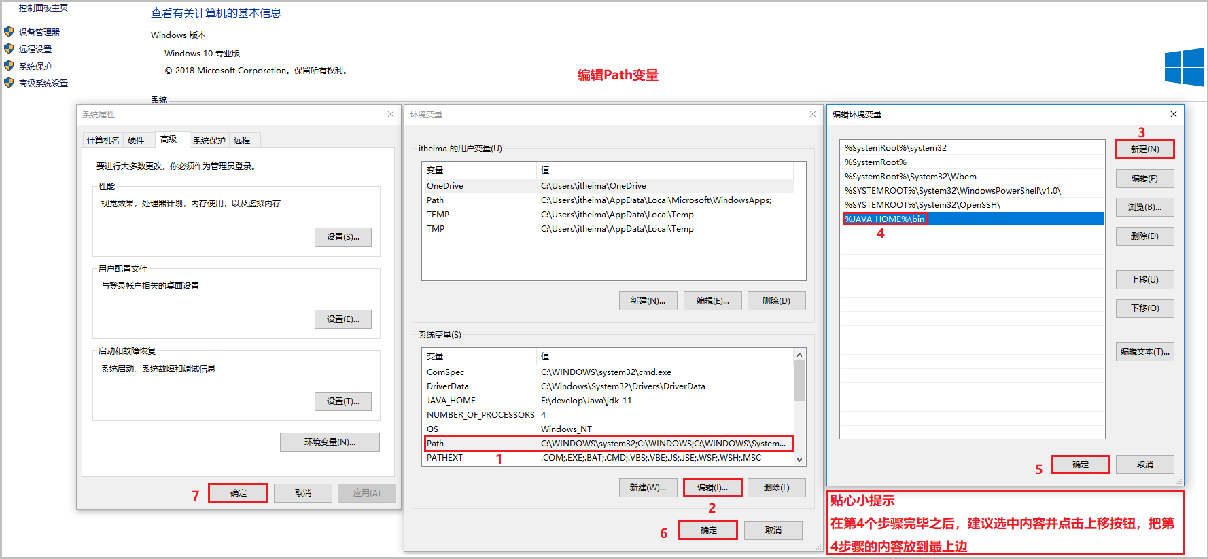Select the OneDrive user variable row
The image size is (1208, 559).
click(608, 186)
